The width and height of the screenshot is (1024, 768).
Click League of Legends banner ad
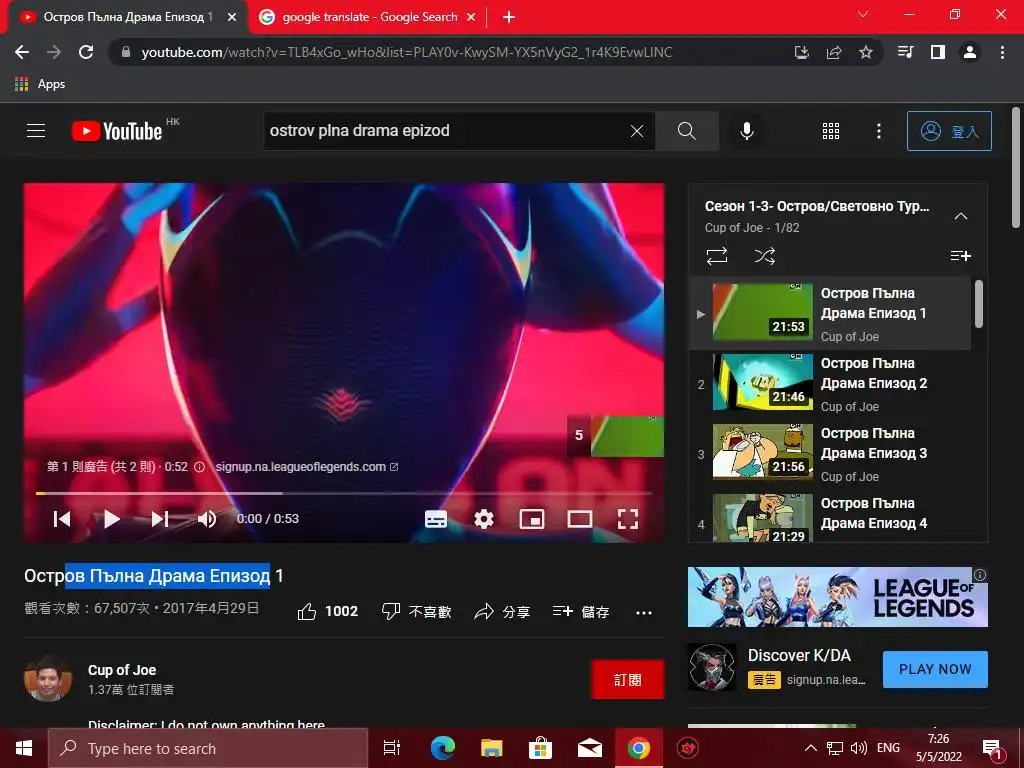click(x=837, y=597)
